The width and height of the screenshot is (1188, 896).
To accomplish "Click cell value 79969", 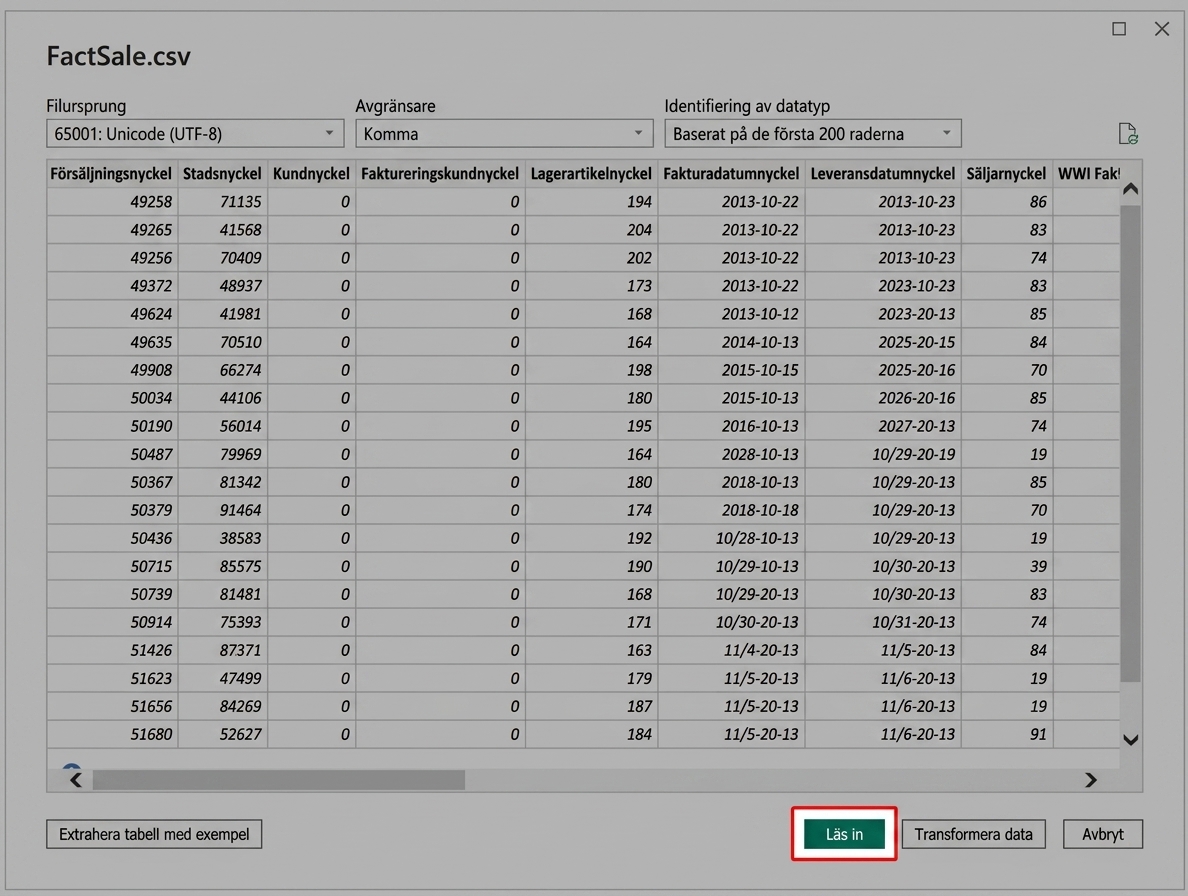I will (241, 454).
